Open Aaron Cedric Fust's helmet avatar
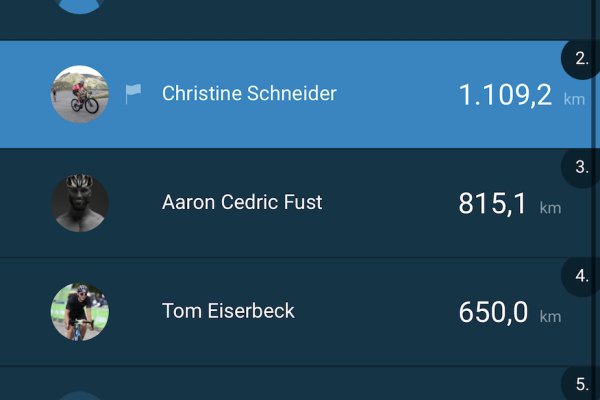The image size is (600, 400). [80, 203]
